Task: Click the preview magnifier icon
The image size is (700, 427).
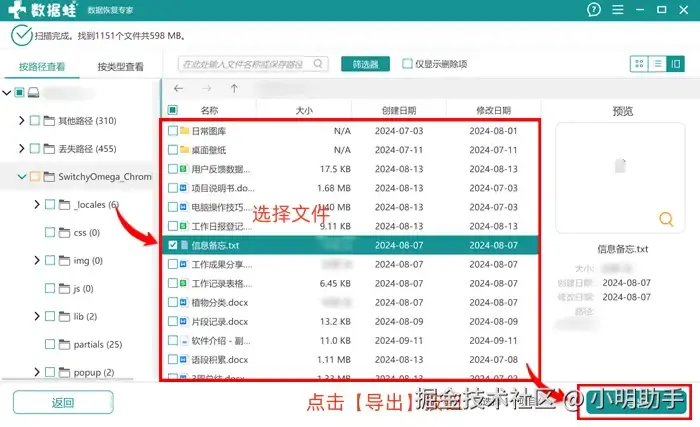Action: click(666, 219)
